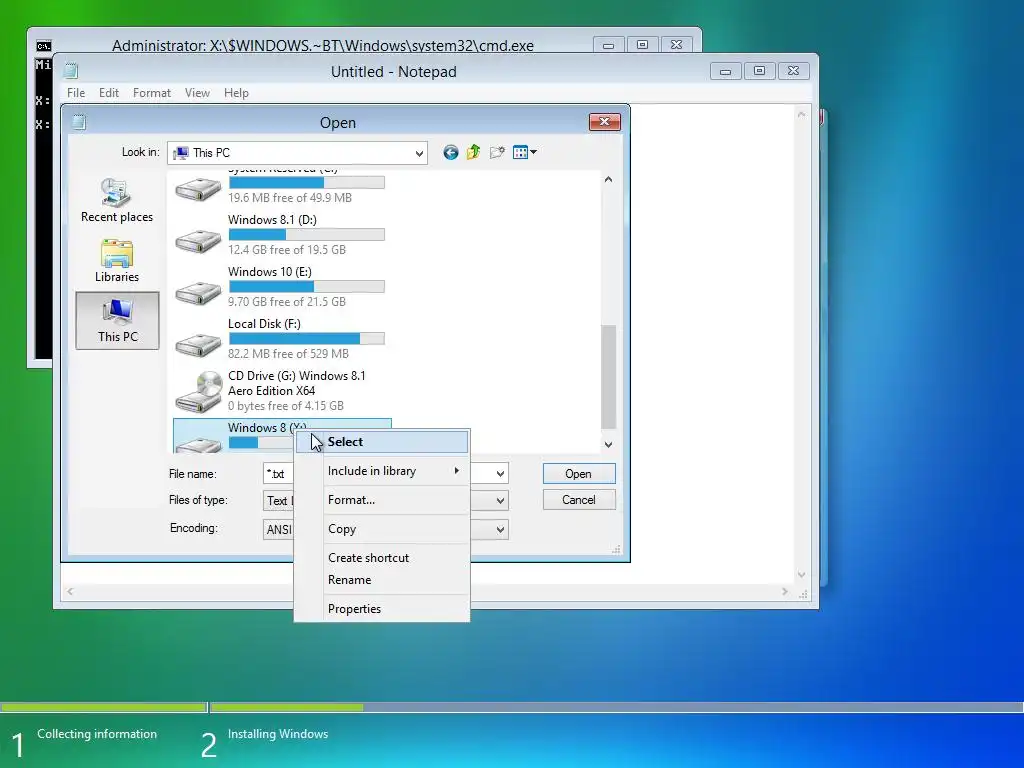1024x768 pixels.
Task: Select Libraries in the places sidebar
Action: tap(117, 261)
